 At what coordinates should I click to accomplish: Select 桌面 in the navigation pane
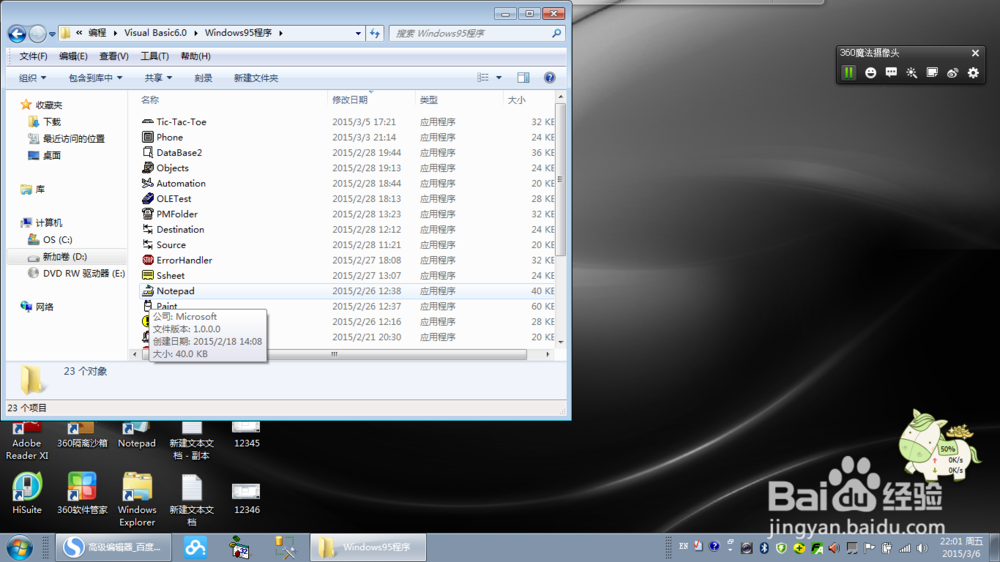coord(52,155)
